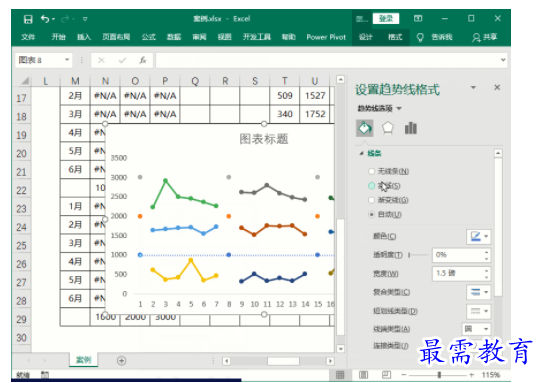The width and height of the screenshot is (541, 383).
Task: Open the Customize Quick Access Toolbar arrow
Action: click(85, 19)
